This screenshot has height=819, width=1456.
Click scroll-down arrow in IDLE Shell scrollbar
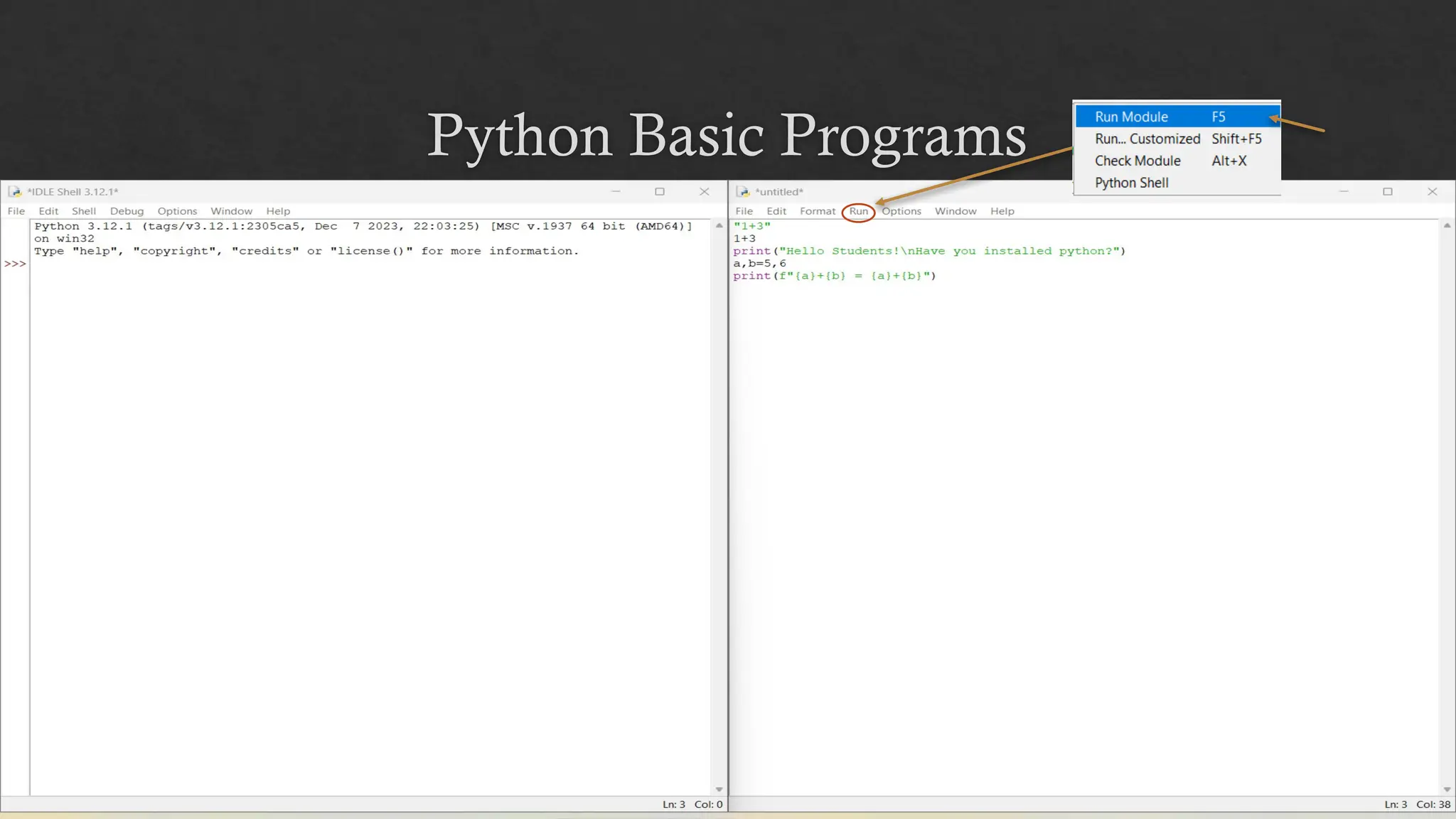719,789
